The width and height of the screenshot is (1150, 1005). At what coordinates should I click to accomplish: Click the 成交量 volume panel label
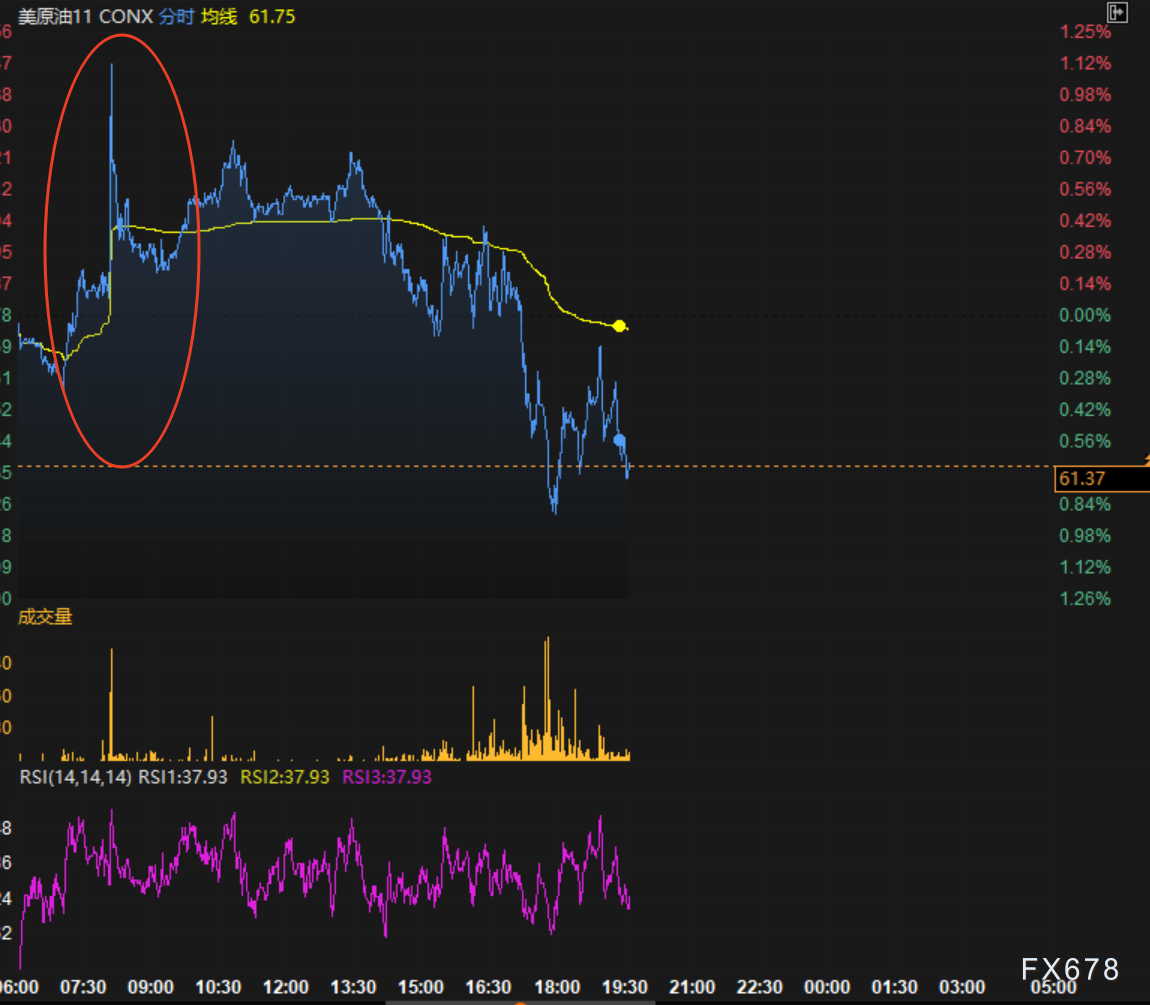46,617
